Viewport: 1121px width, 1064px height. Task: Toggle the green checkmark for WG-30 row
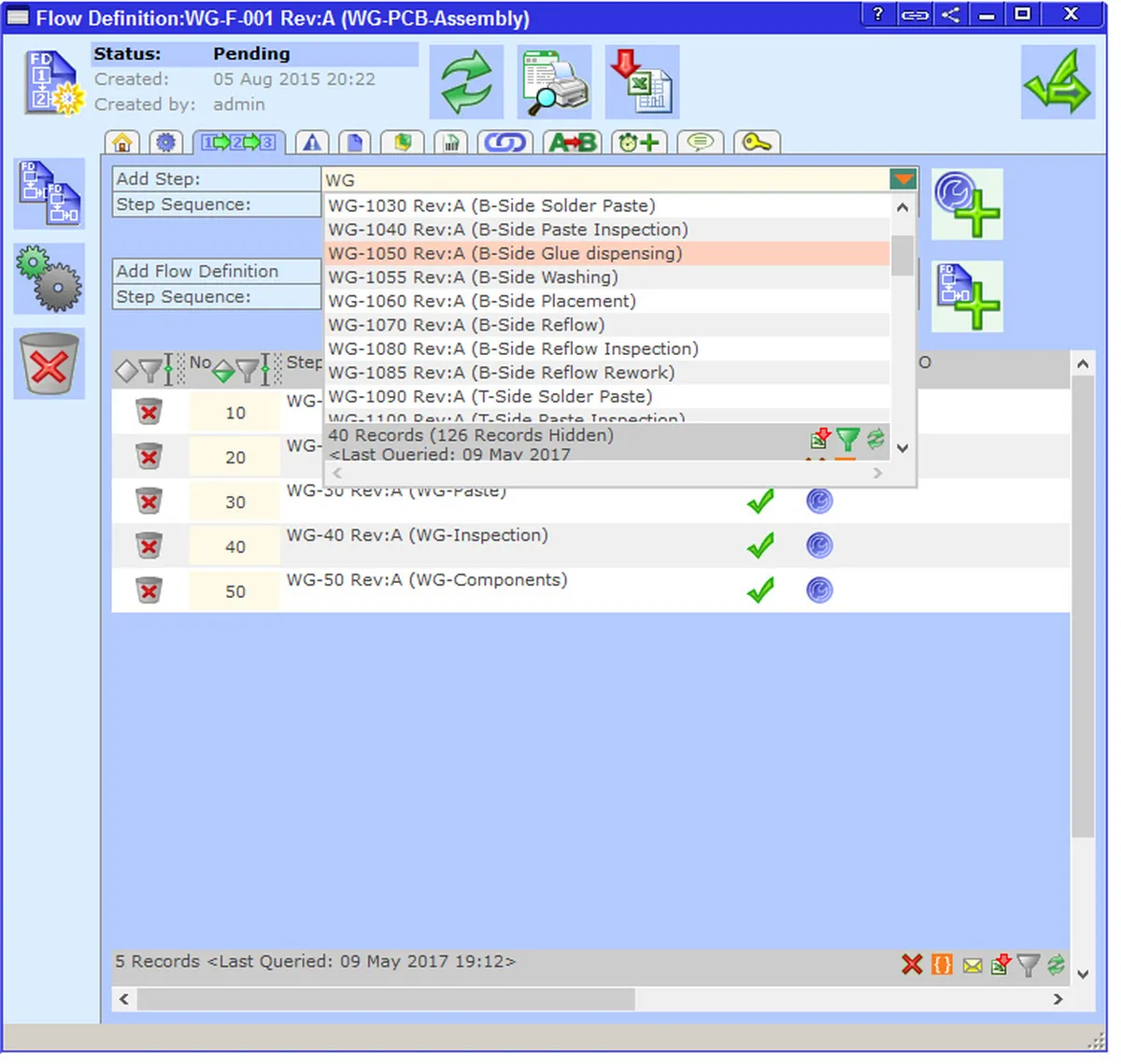pos(760,501)
